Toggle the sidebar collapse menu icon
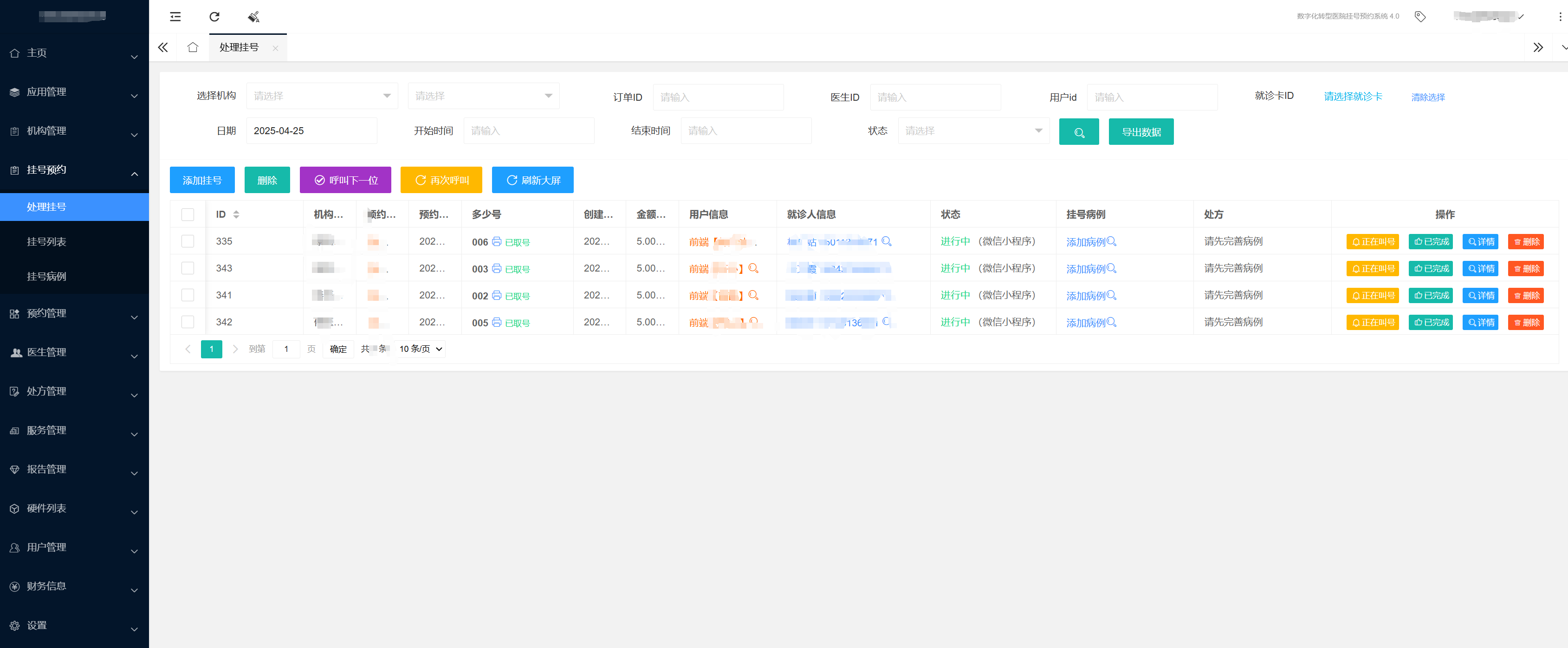This screenshot has width=1568, height=648. [175, 16]
